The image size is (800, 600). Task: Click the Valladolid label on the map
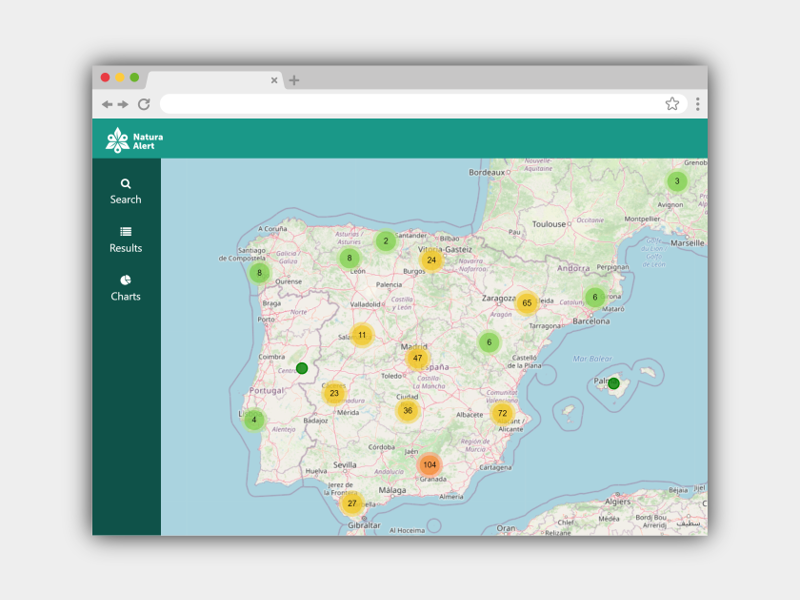365,304
